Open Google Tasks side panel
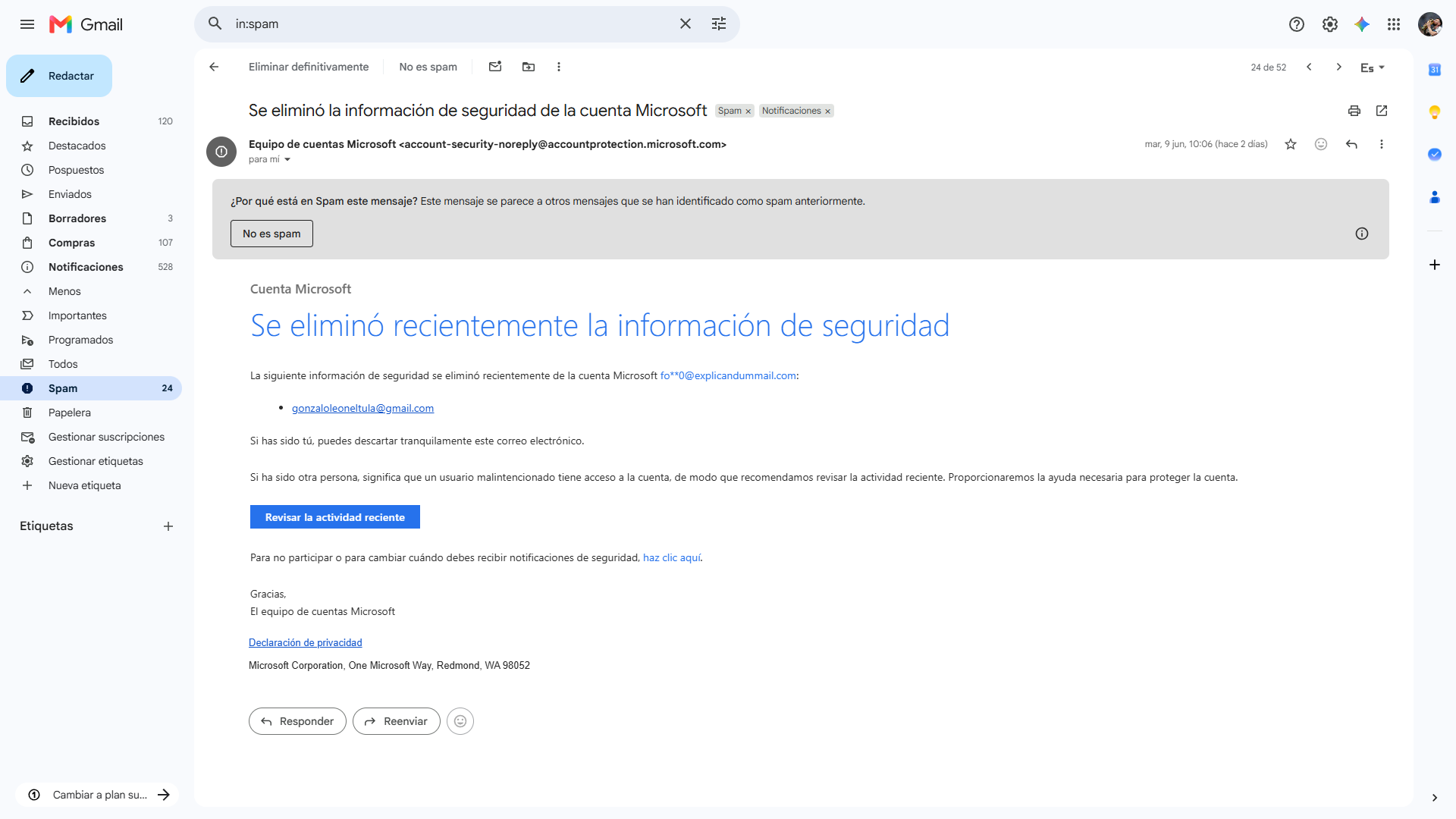Viewport: 1456px width, 819px height. [1435, 155]
